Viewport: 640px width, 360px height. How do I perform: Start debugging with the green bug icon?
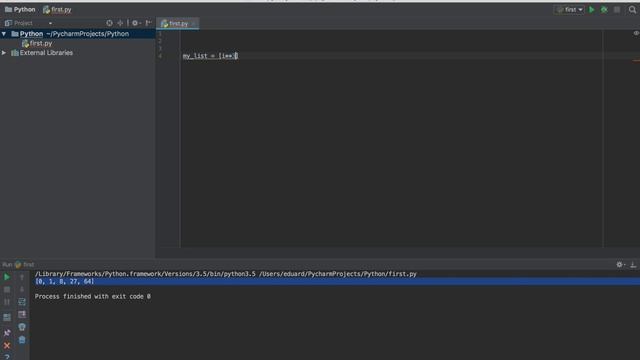(x=604, y=9)
